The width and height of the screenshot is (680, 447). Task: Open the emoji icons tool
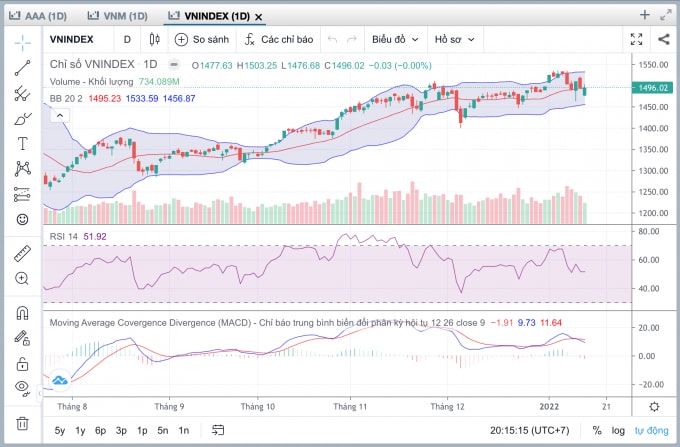(x=23, y=219)
